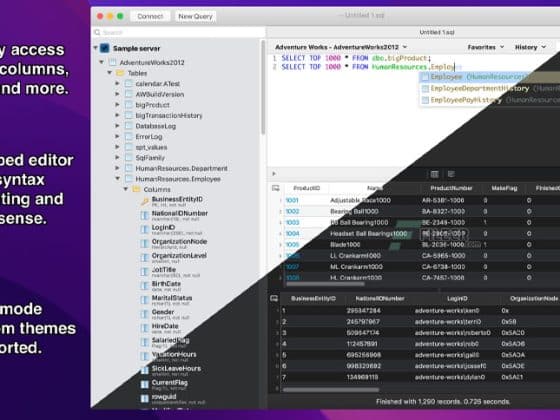
Task: Click the MakeFlag column header
Action: click(x=504, y=188)
